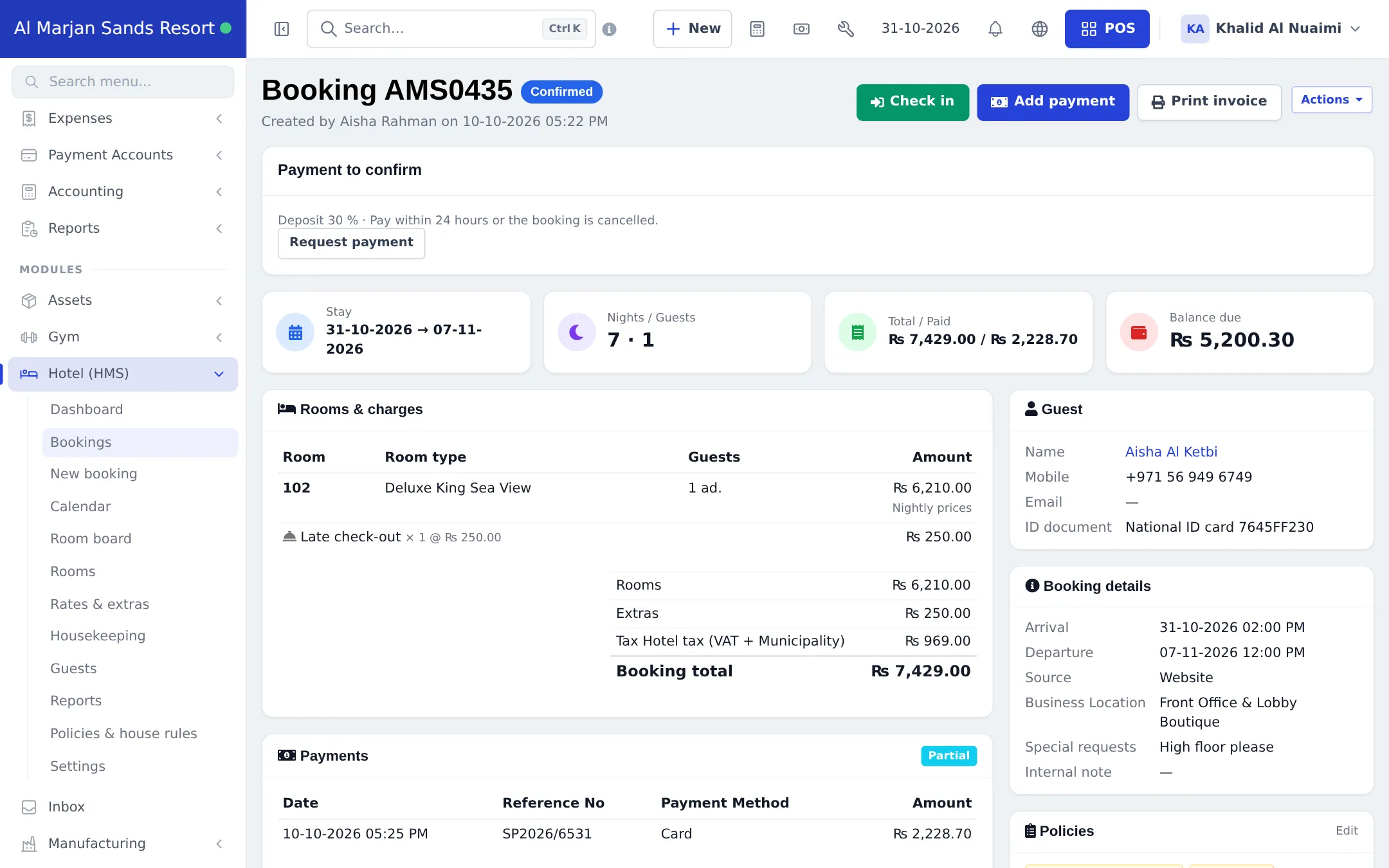Expand the Expenses menu
Viewport: 1389px width, 868px height.
pyautogui.click(x=122, y=118)
